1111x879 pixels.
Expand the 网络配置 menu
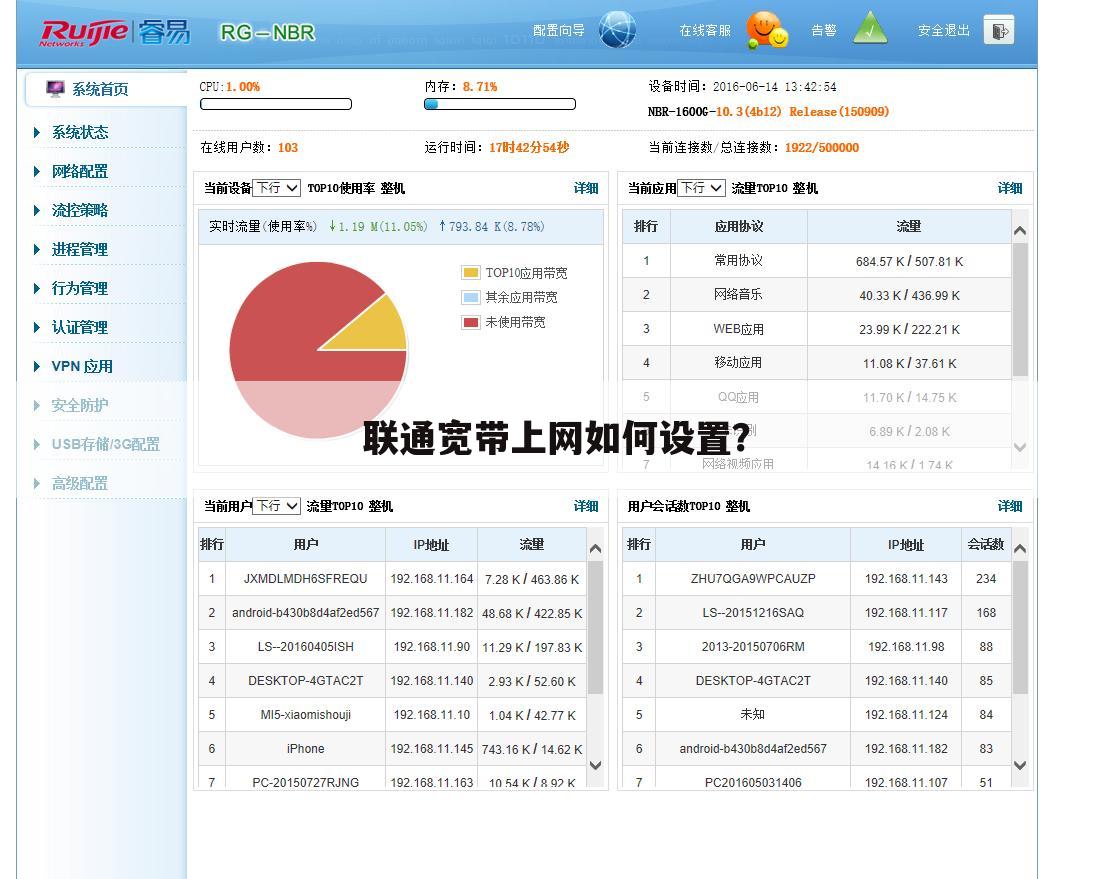coord(80,171)
